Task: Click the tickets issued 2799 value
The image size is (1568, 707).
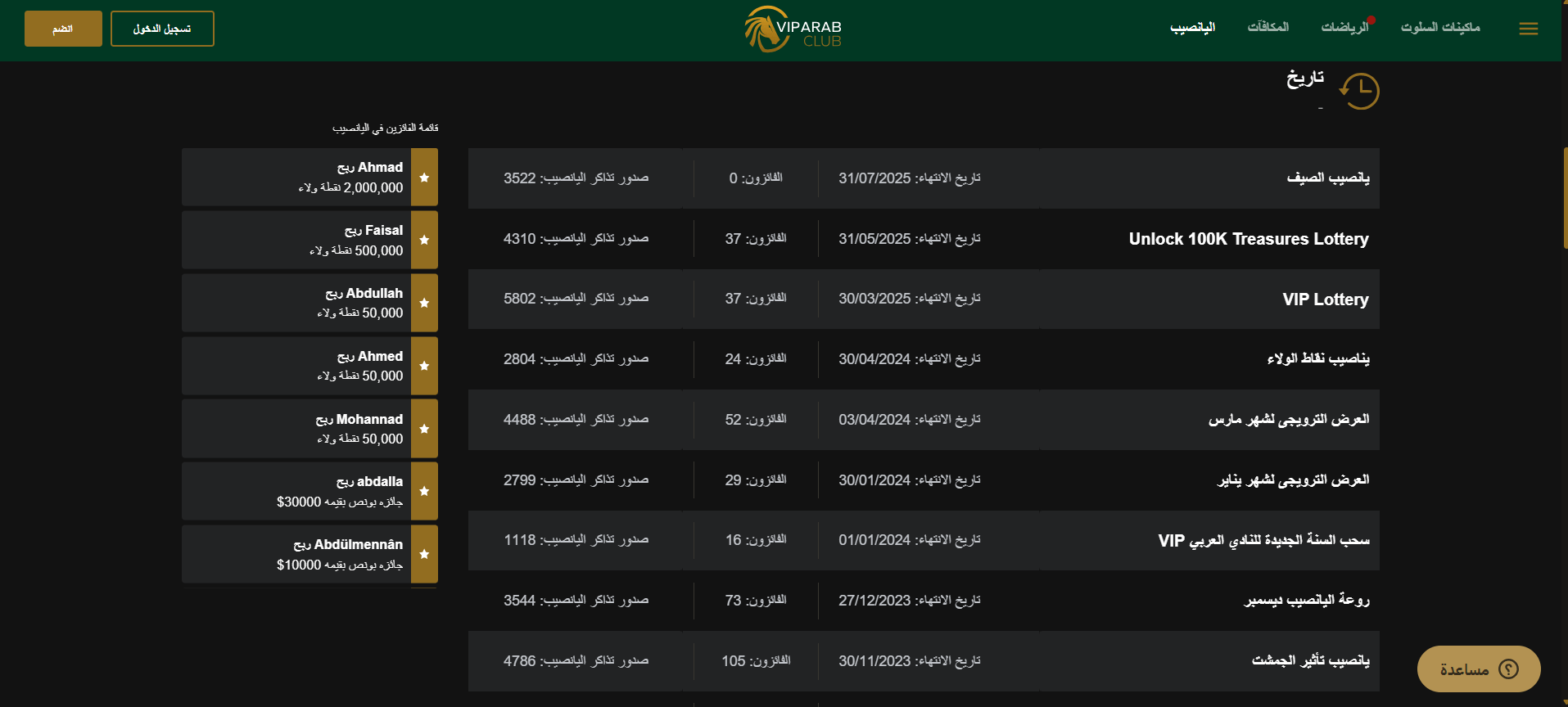Action: [520, 480]
